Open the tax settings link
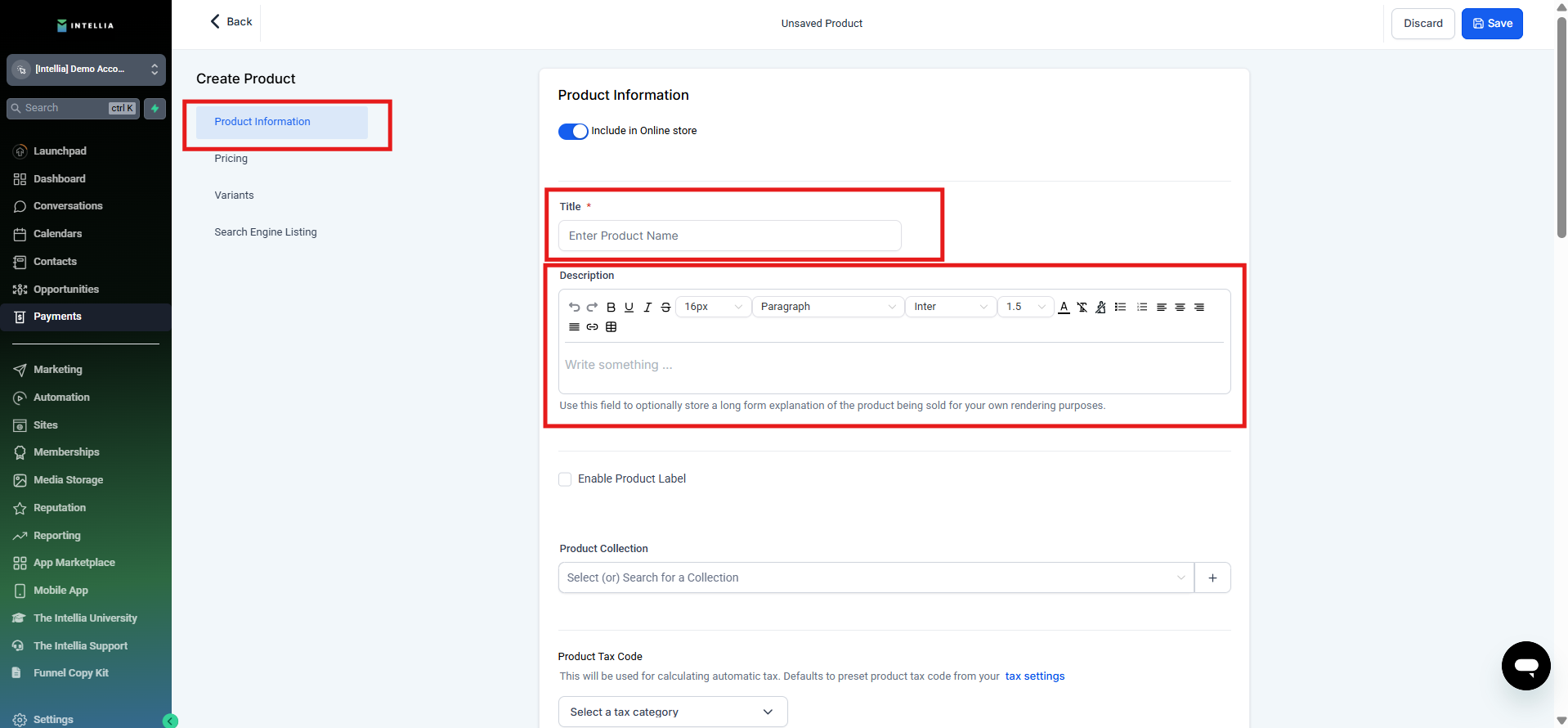The width and height of the screenshot is (1568, 728). click(1034, 676)
